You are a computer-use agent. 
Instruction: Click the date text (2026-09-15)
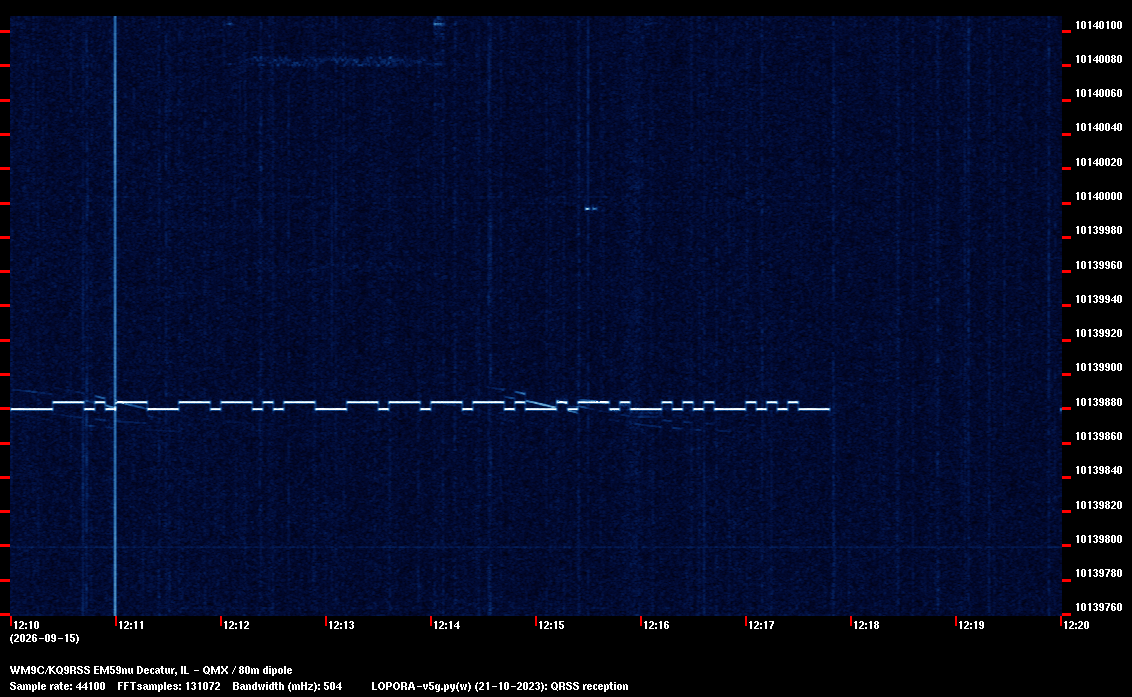pos(44,638)
